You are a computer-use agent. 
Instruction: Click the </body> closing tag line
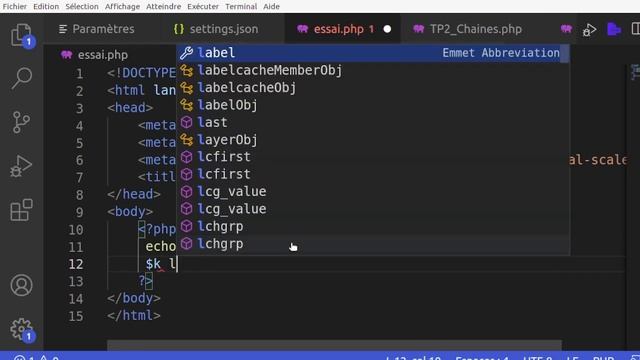(134, 298)
